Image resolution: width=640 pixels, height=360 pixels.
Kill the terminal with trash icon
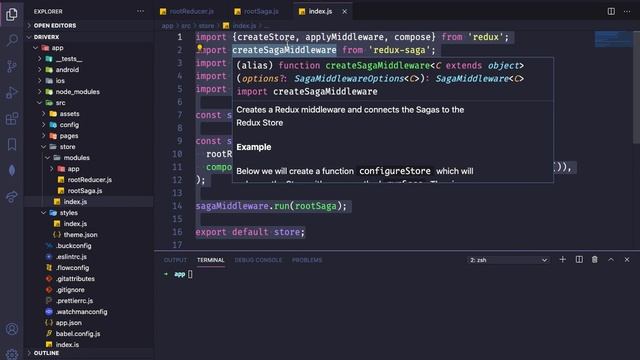click(595, 260)
